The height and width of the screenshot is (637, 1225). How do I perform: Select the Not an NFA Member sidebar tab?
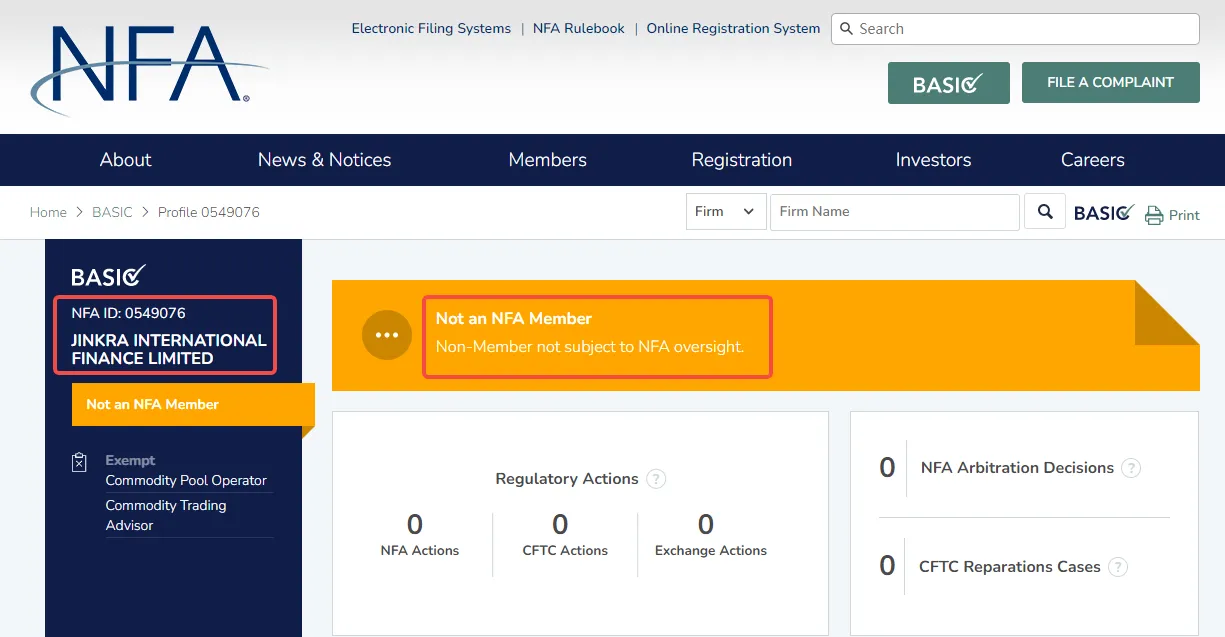point(193,405)
